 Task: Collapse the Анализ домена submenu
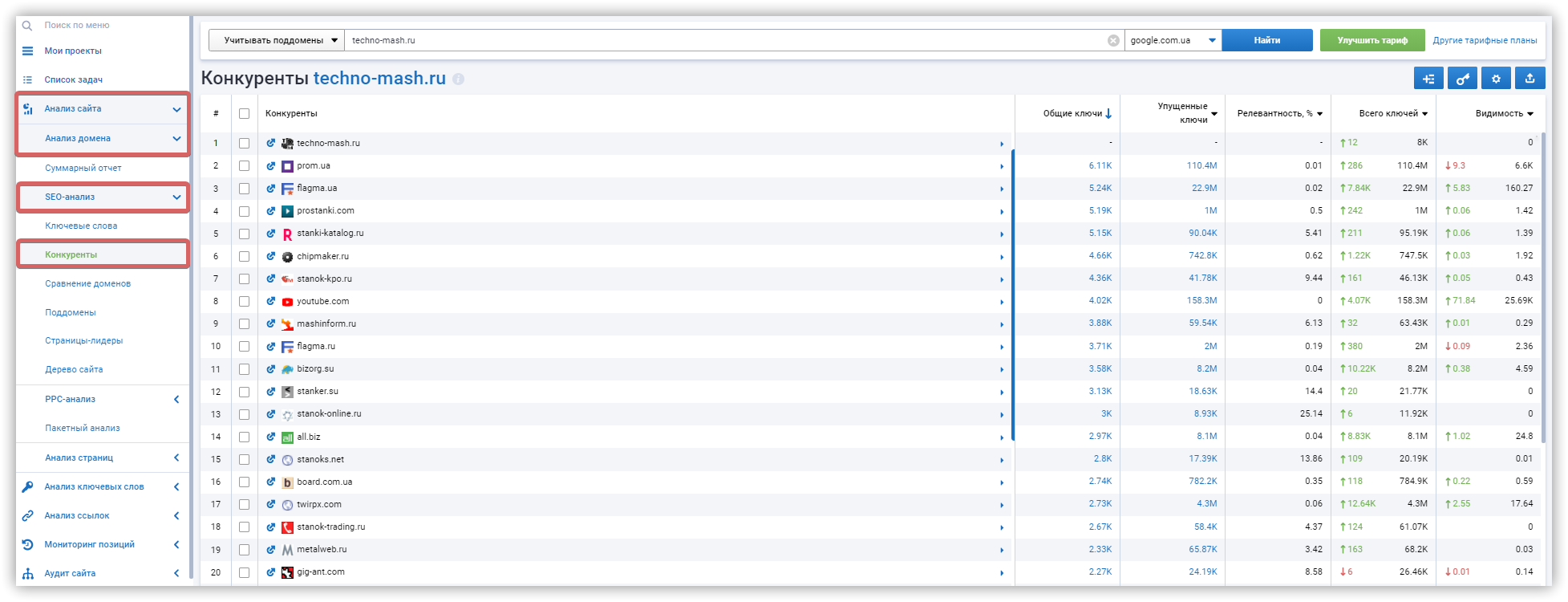coord(176,139)
